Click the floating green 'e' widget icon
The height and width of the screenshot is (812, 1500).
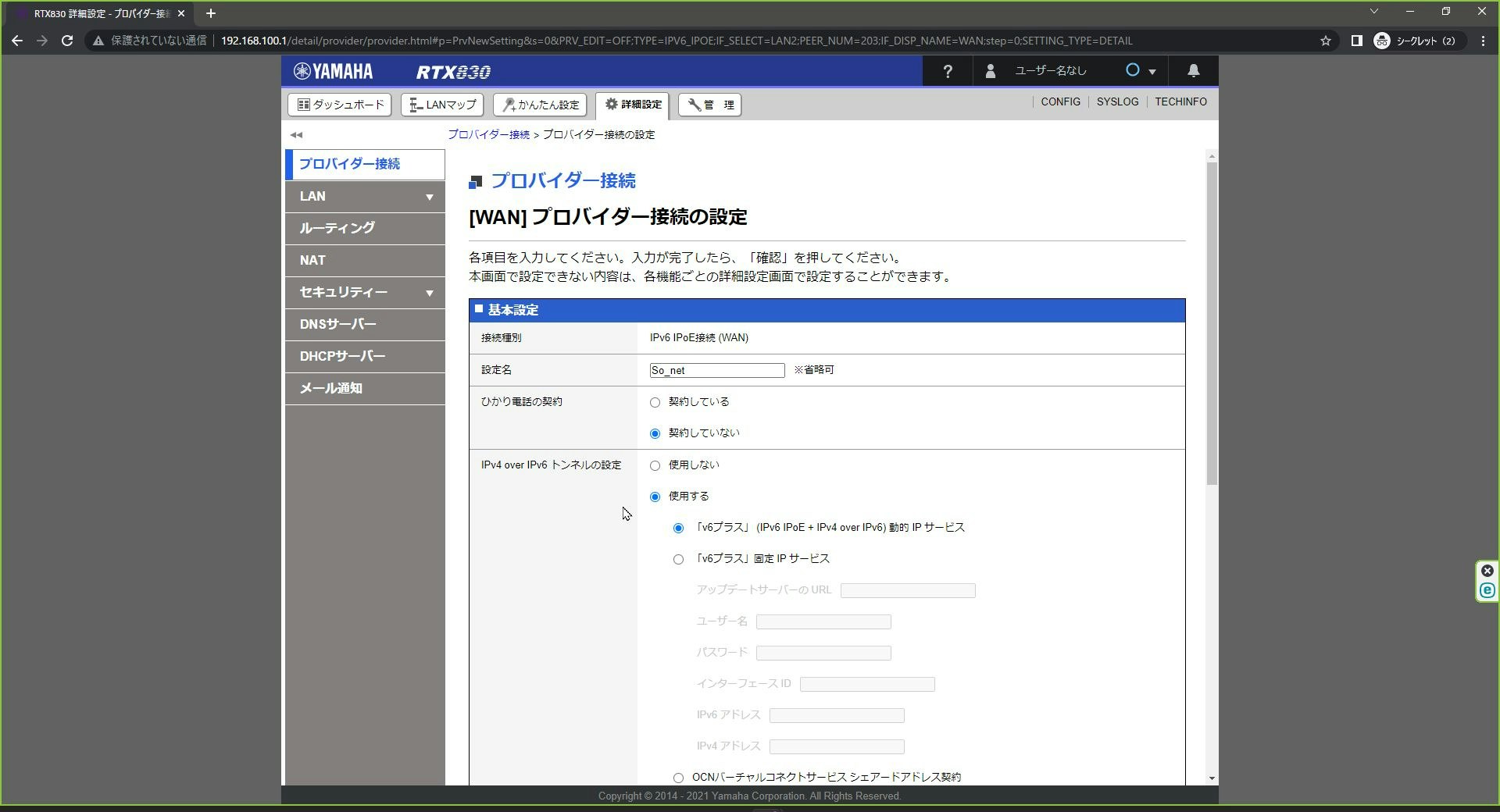(1487, 591)
